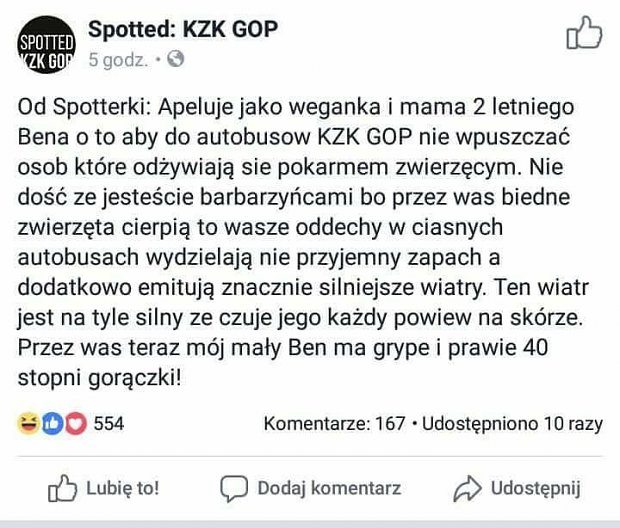
Task: Click the KZK GOP mention in post text
Action: 365,137
